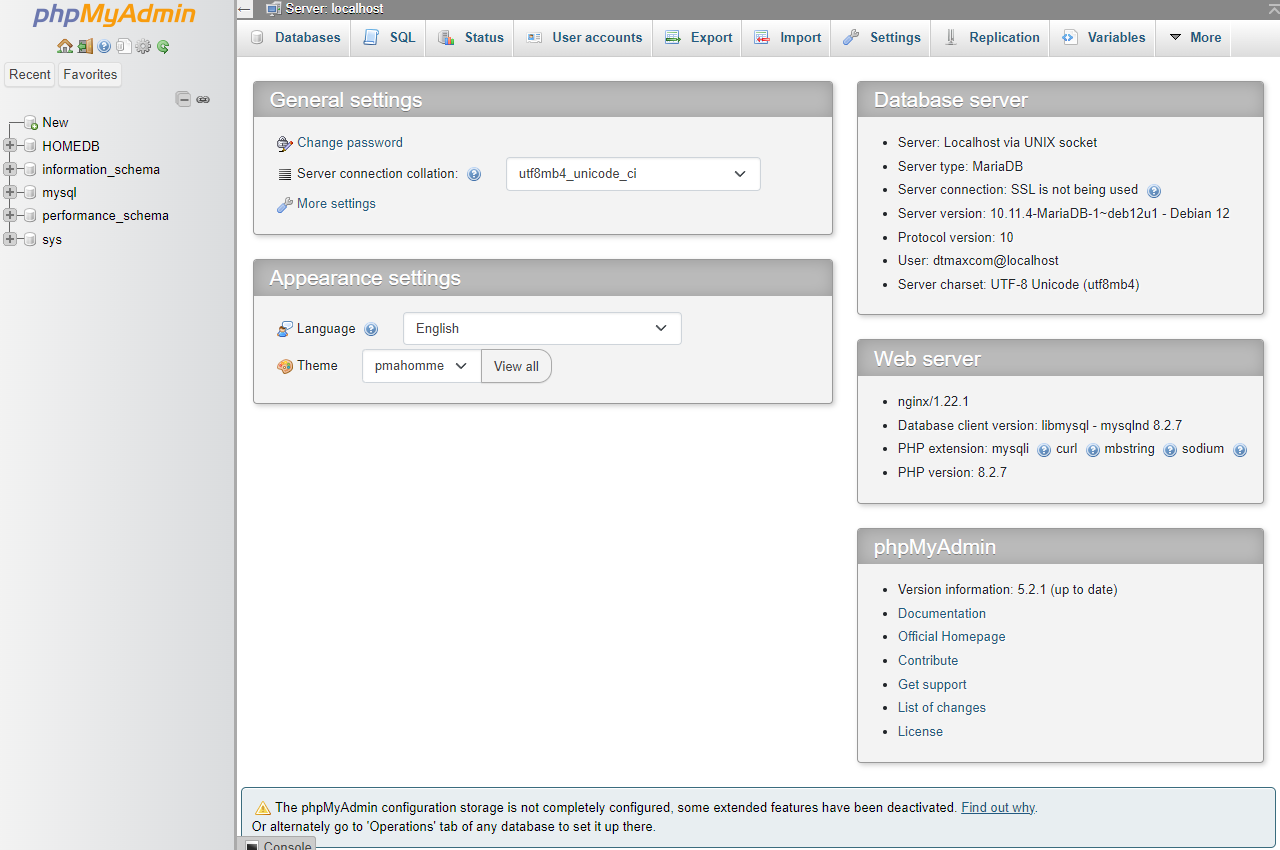Select the information_schema database name
The width and height of the screenshot is (1280, 850).
tap(101, 170)
